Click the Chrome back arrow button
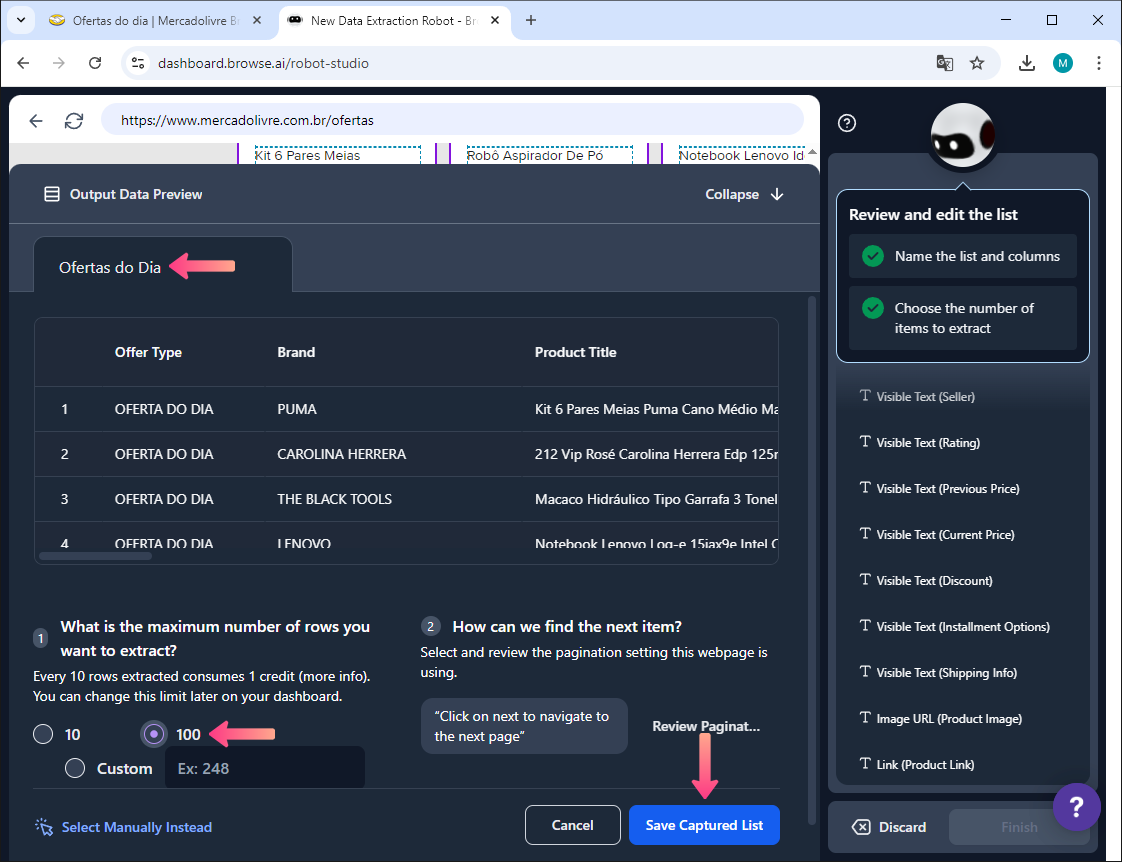Screen dimensions: 1122x862 (23, 63)
